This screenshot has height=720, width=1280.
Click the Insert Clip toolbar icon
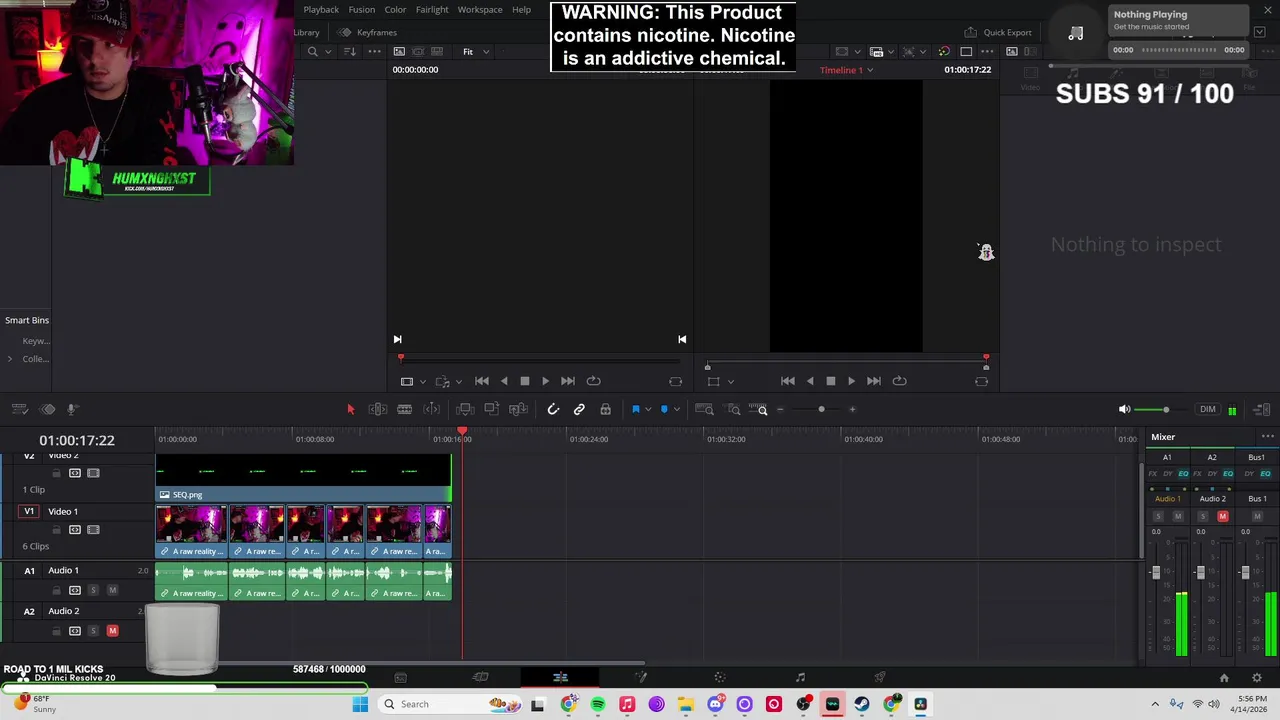point(465,409)
